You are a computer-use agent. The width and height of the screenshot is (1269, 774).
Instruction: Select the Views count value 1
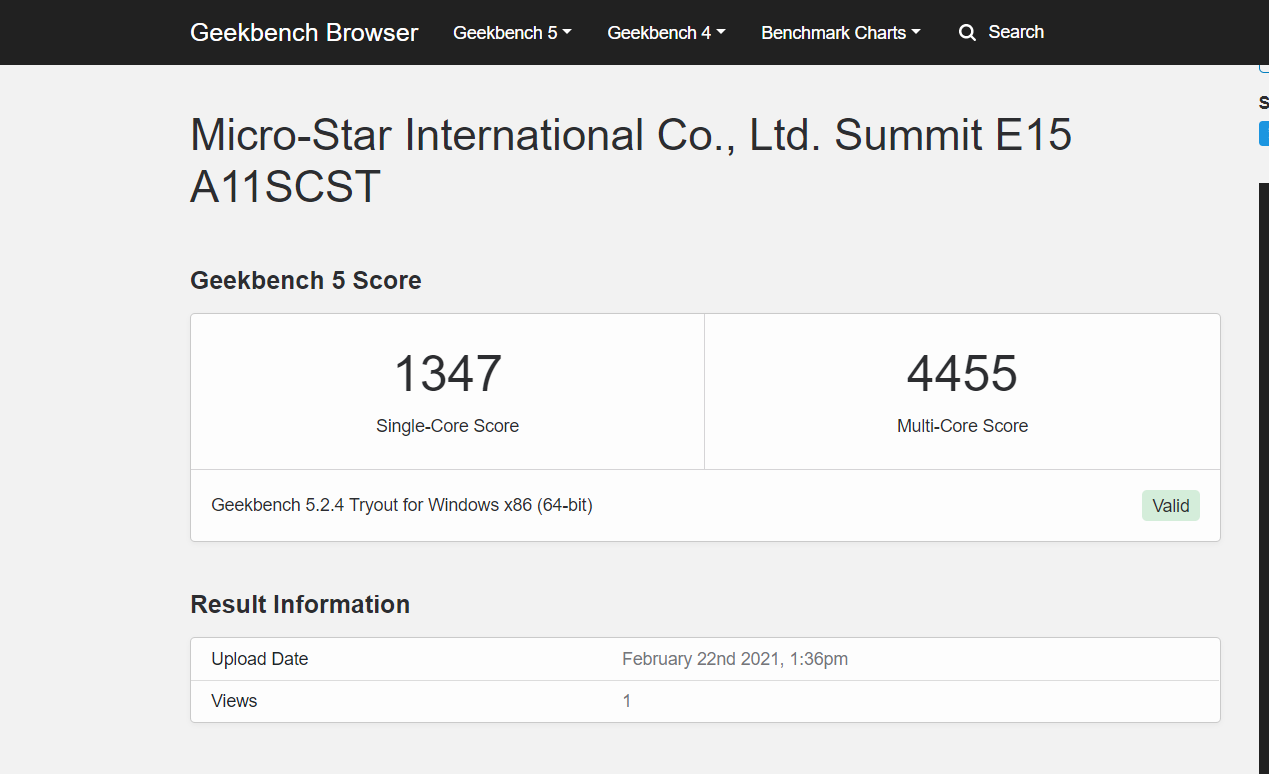(x=627, y=701)
